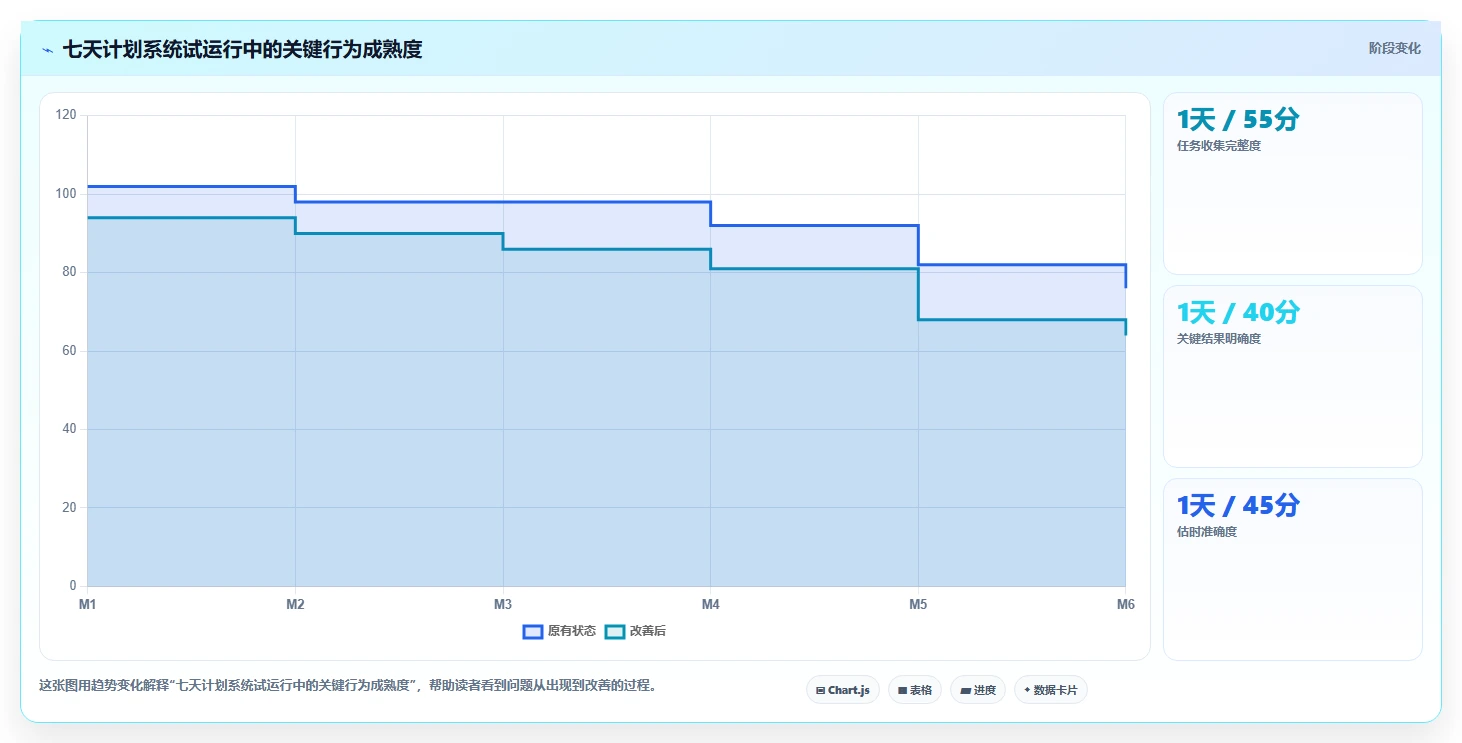The image size is (1462, 743).
Task: Click the M3 x-axis label
Action: point(503,604)
